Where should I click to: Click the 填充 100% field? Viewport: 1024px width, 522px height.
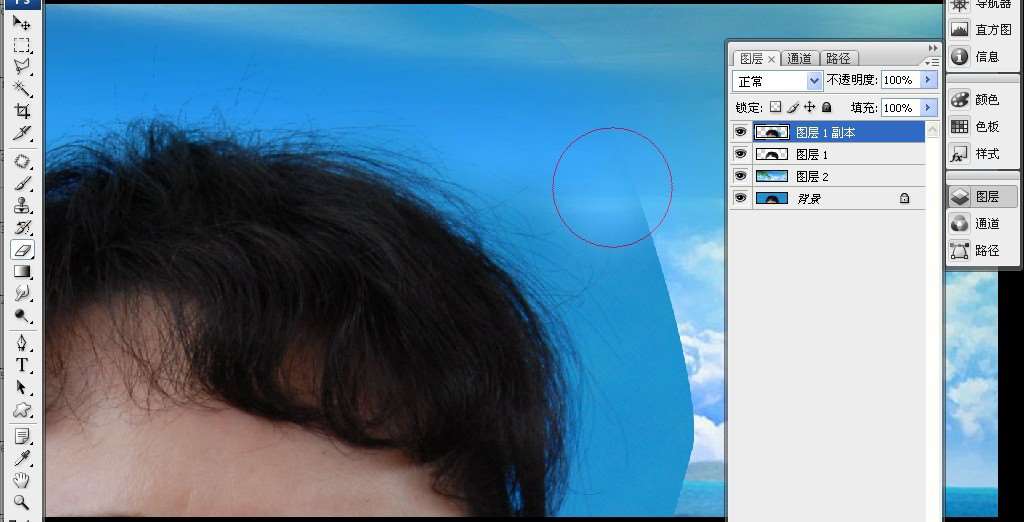[x=901, y=108]
